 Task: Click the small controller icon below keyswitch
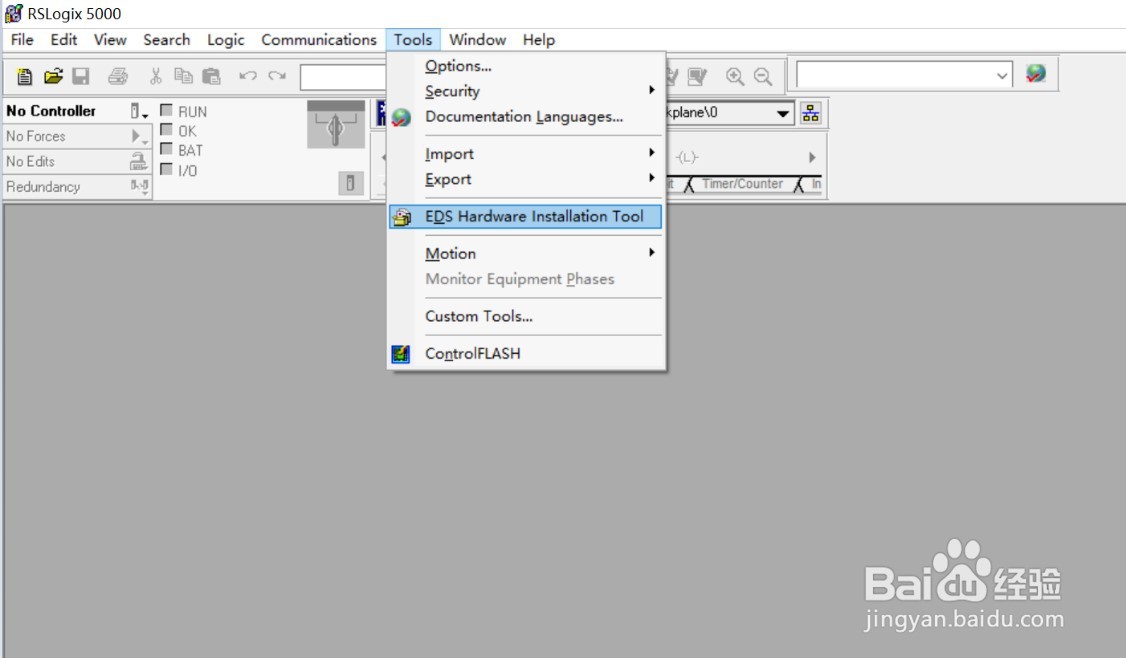pyautogui.click(x=350, y=183)
